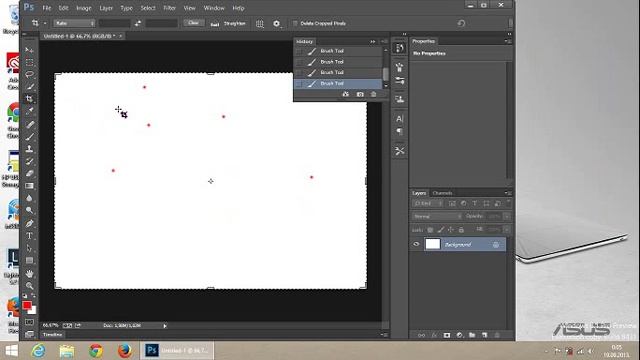This screenshot has height=360, width=640.
Task: Click the delete state trash icon in History
Action: click(x=373, y=94)
